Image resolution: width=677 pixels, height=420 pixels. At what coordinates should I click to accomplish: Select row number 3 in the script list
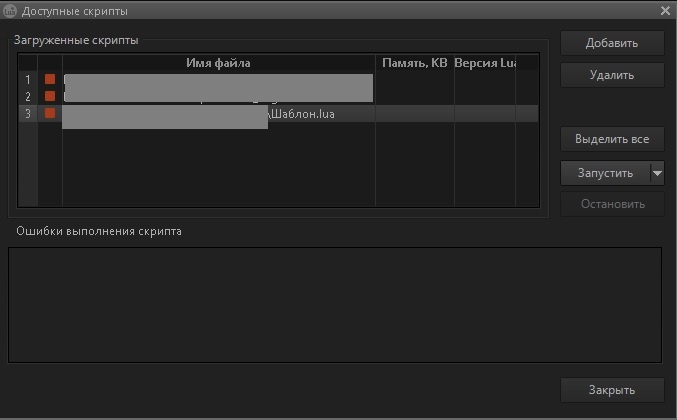[28, 114]
